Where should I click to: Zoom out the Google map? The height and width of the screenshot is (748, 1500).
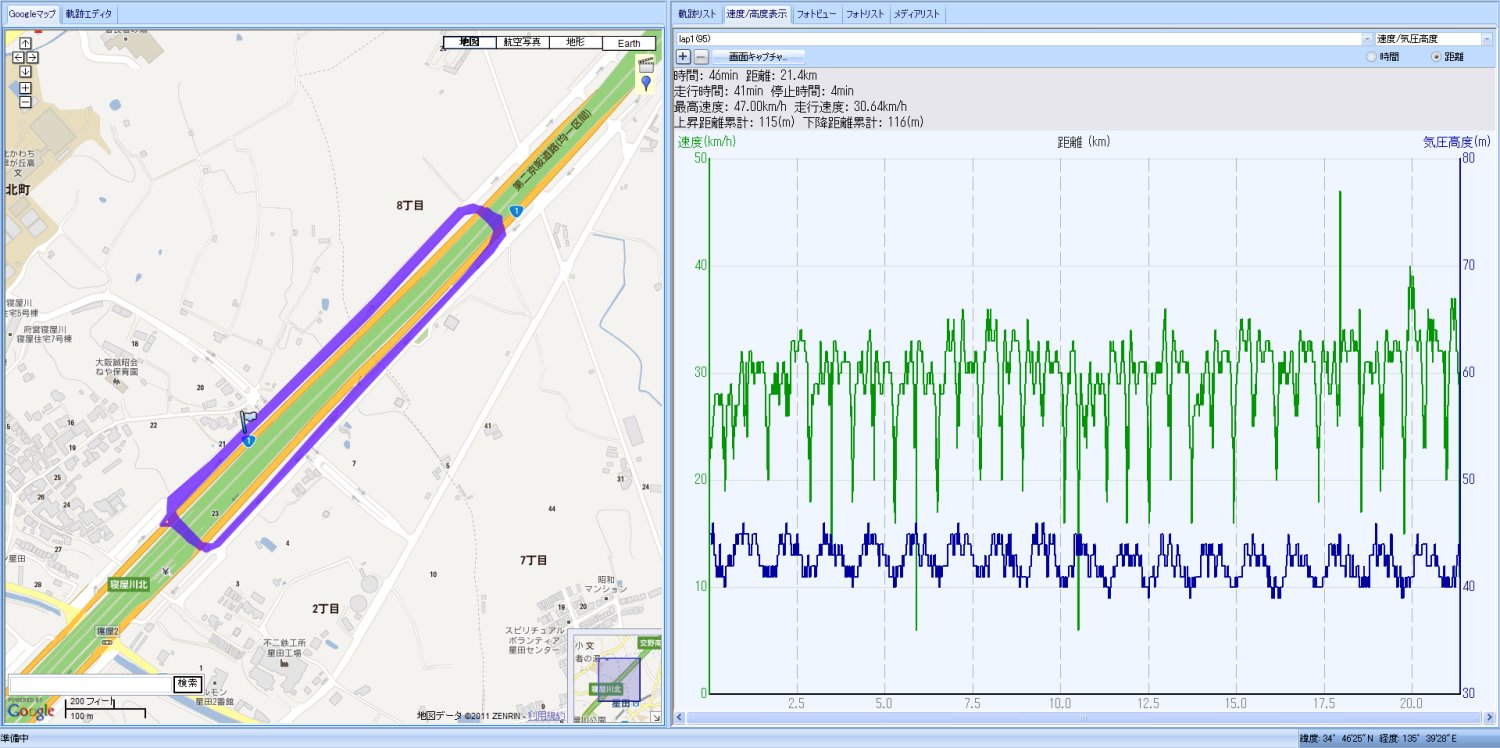coord(25,102)
